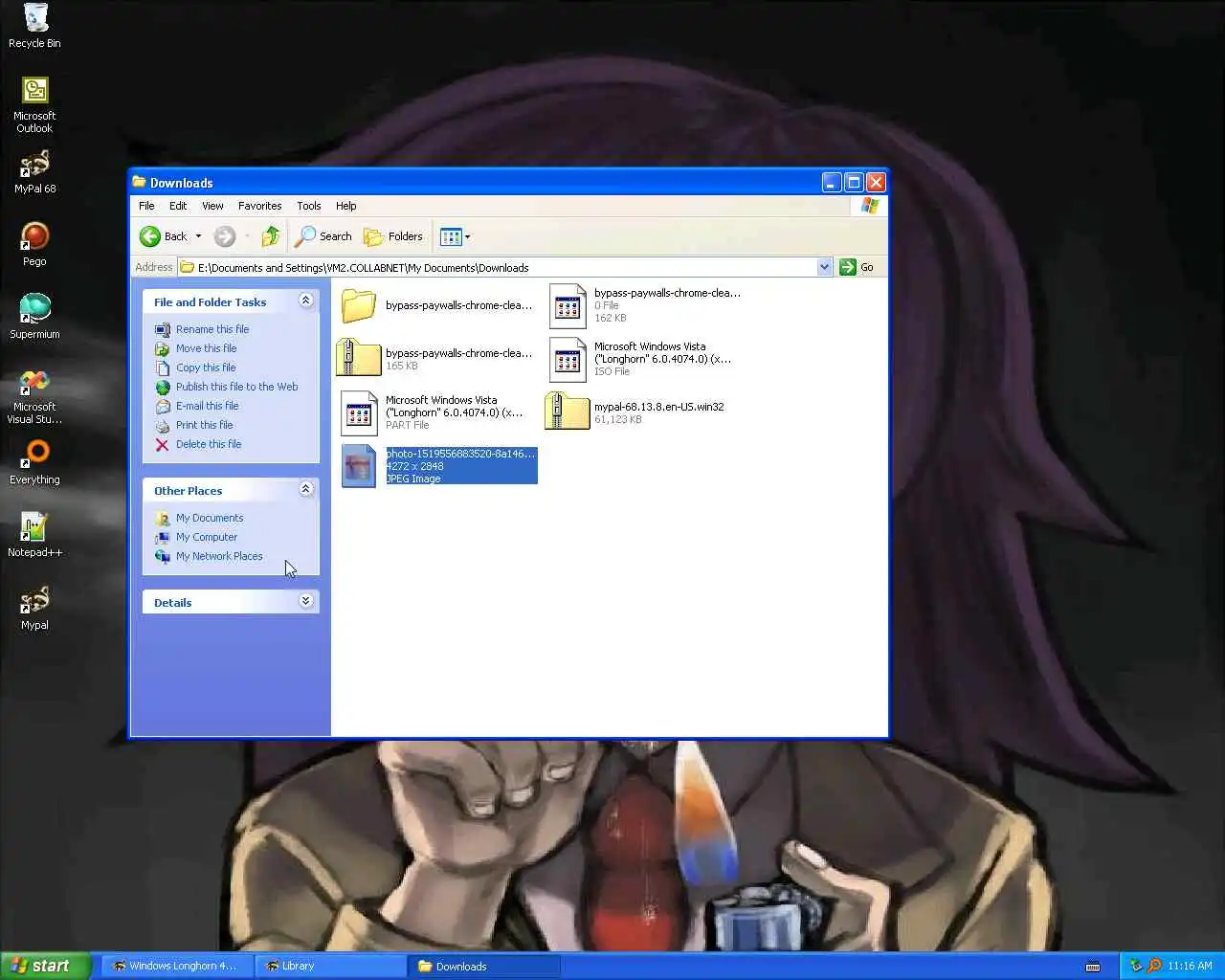Screen dimensions: 1225x980
Task: Click the system clock 11:16 AM
Action: (x=1190, y=966)
